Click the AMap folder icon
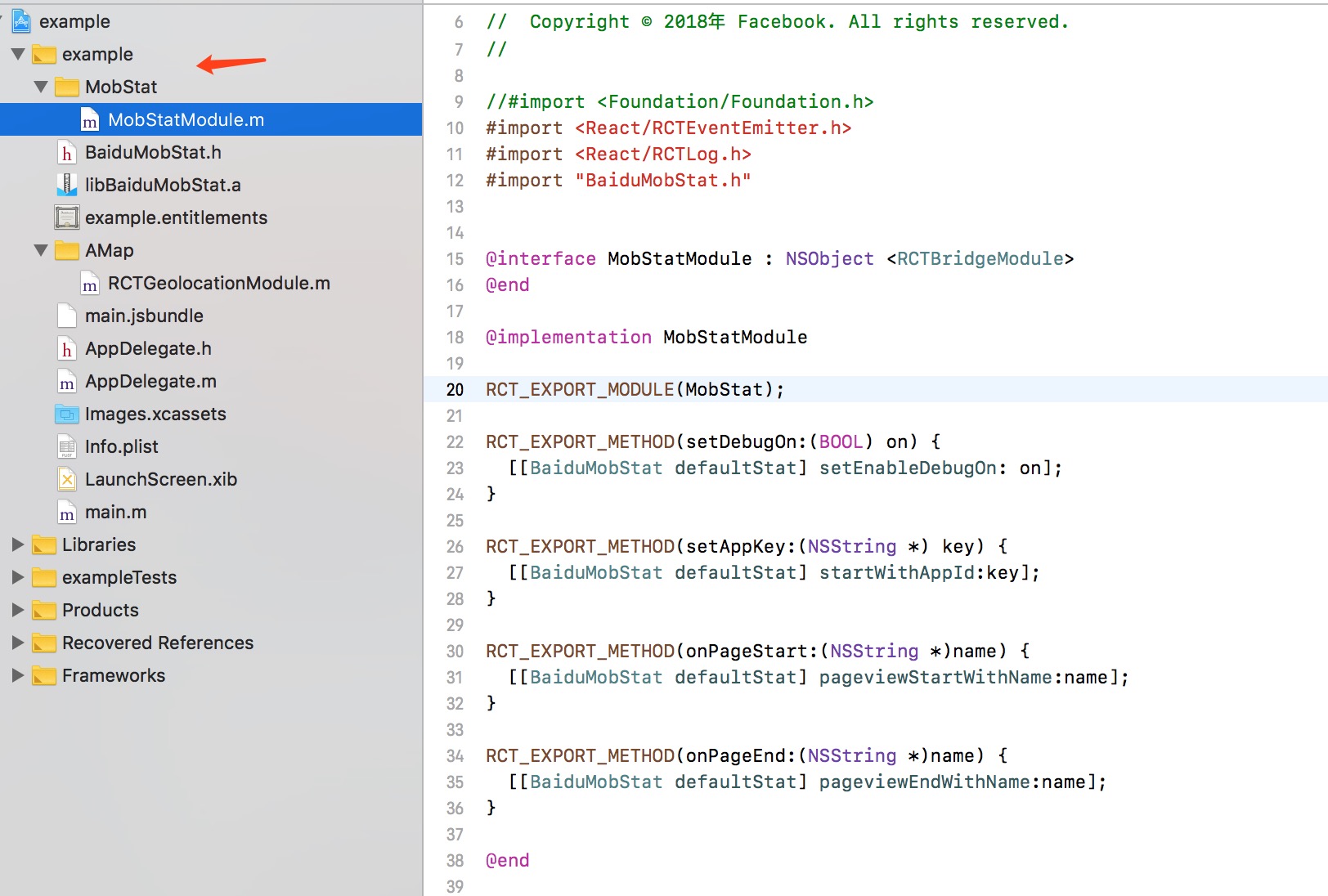The height and width of the screenshot is (896, 1328). (x=67, y=251)
